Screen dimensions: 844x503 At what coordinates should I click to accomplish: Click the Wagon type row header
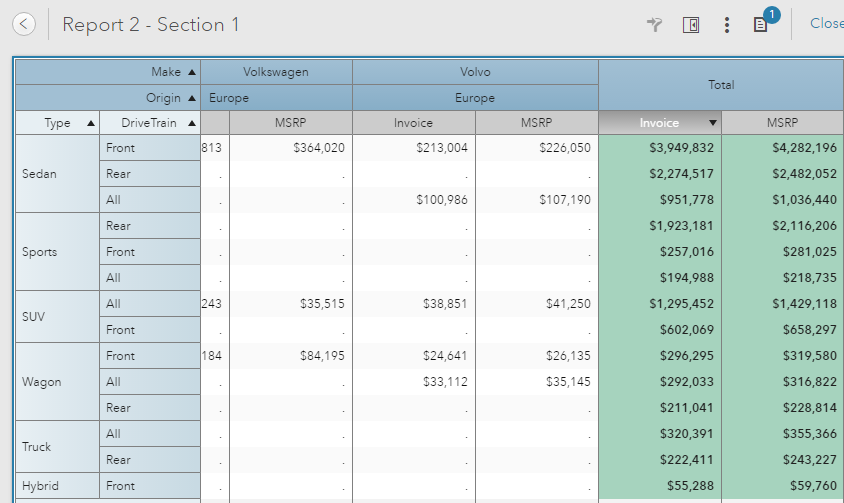coord(42,382)
